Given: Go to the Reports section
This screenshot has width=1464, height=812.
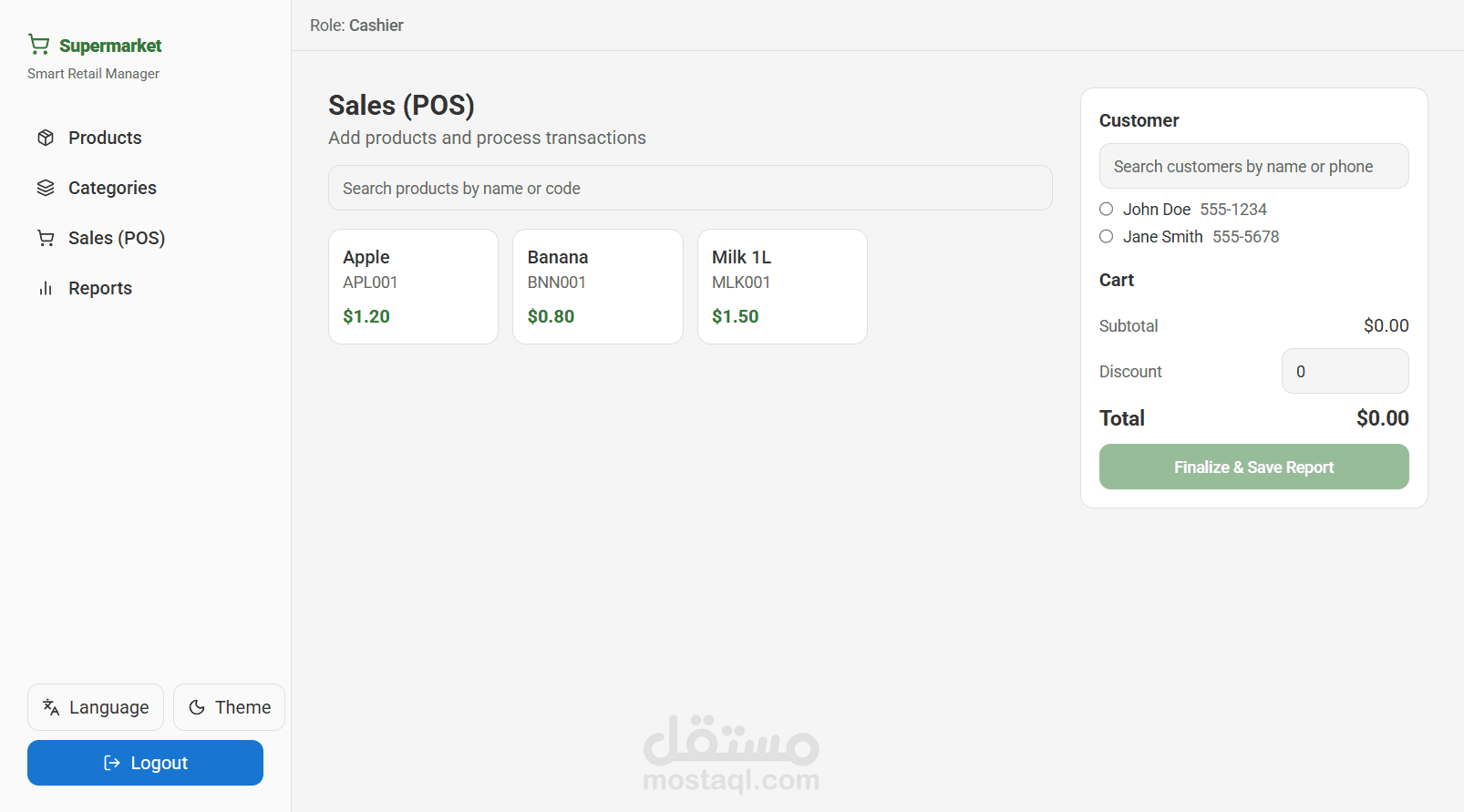Looking at the screenshot, I should (x=100, y=288).
